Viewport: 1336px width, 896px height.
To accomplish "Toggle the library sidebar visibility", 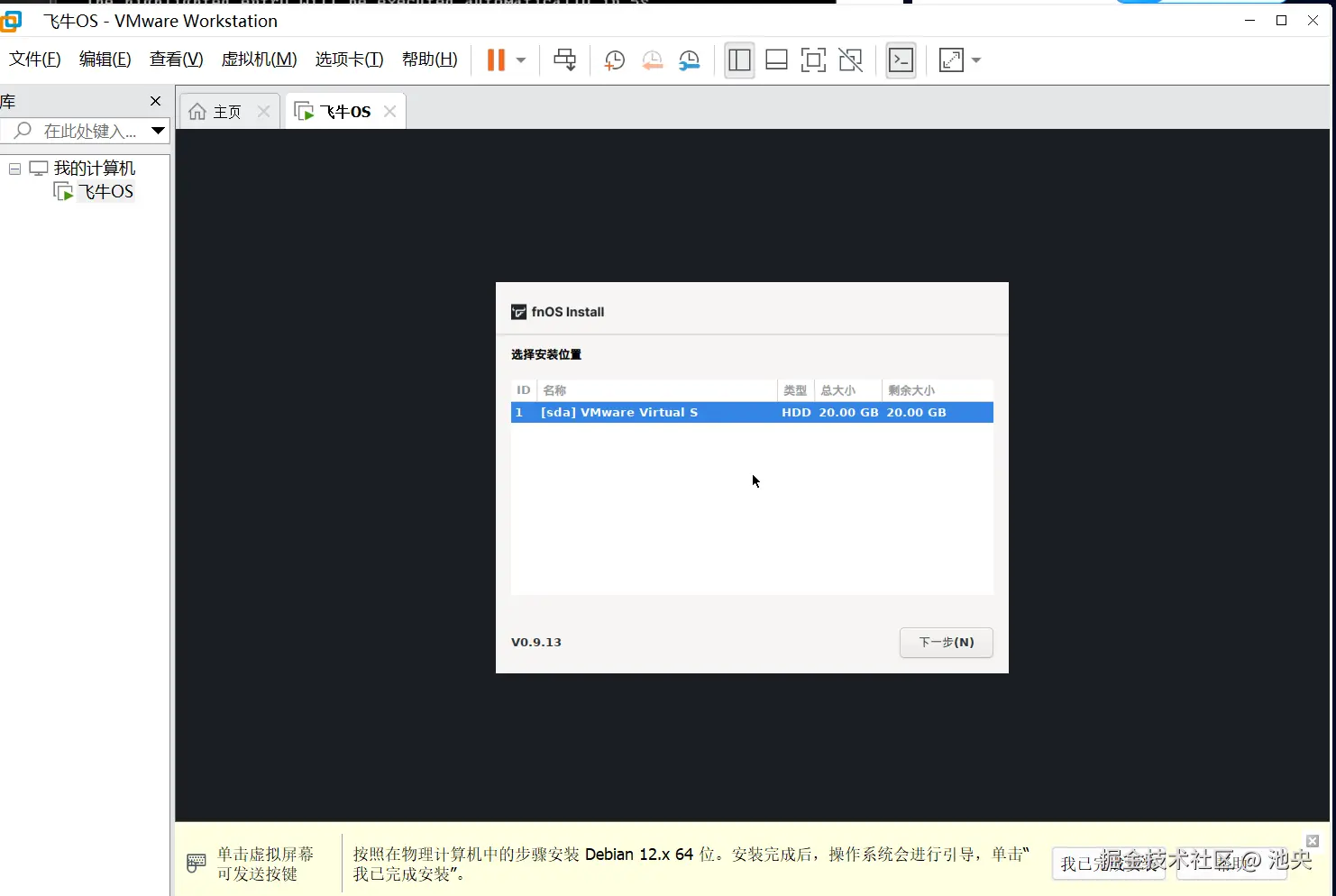I will click(739, 59).
